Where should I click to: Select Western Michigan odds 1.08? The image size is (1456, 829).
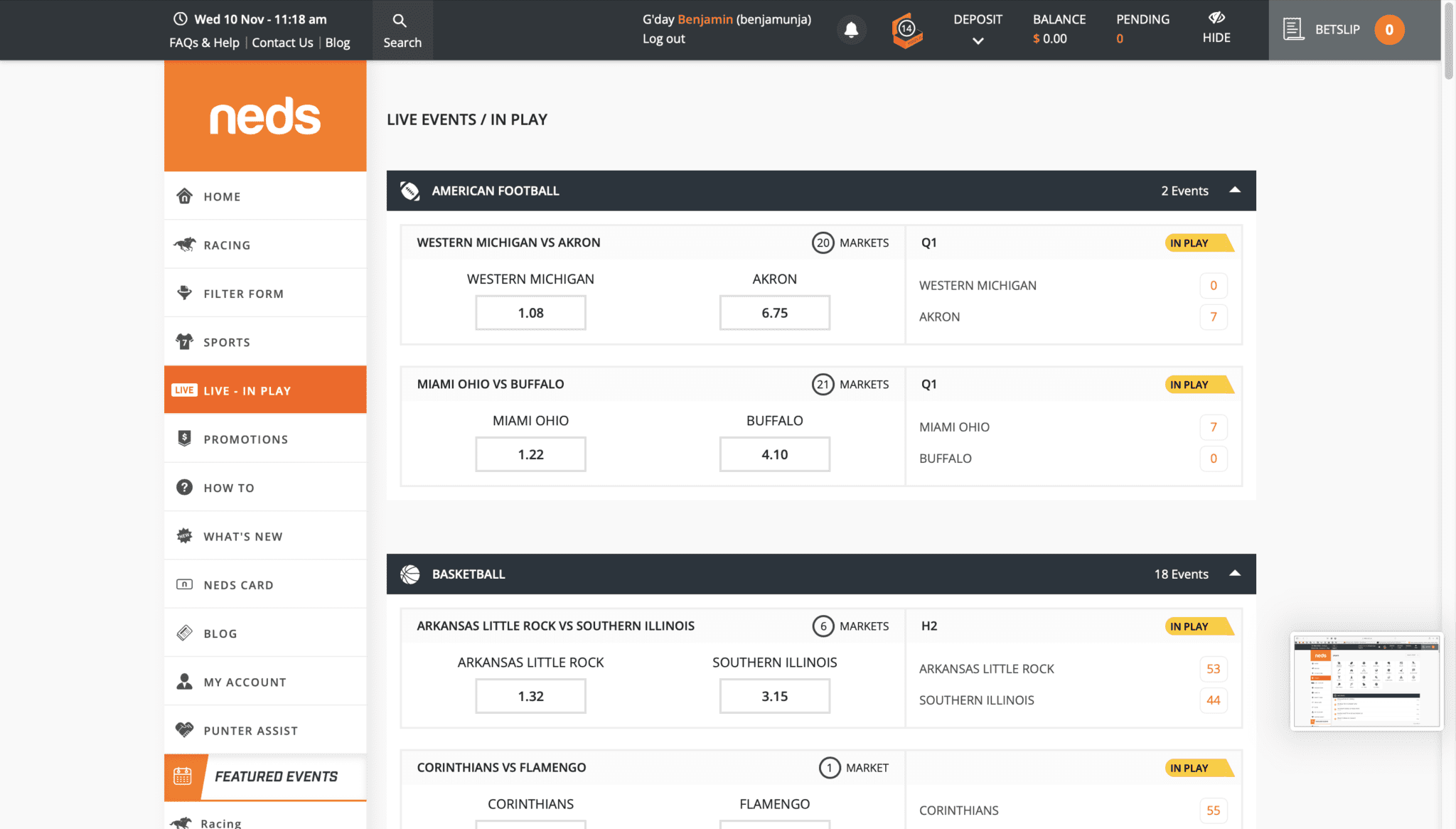click(530, 313)
